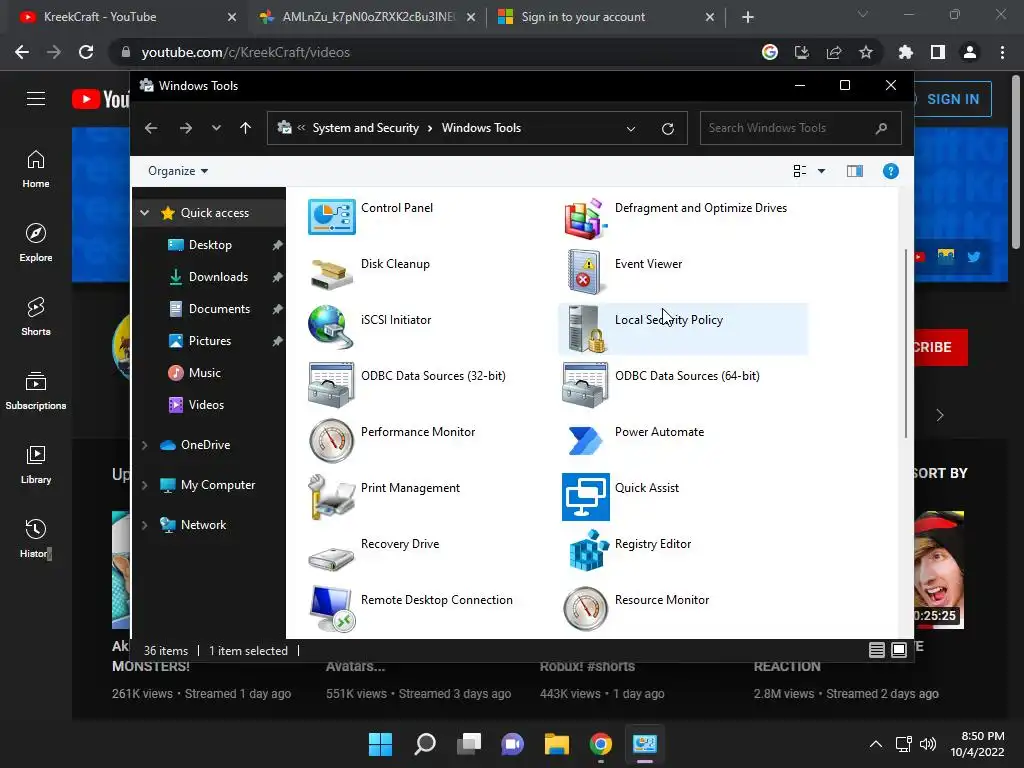Open the Registry Editor cube icon
Screen dimensions: 1024x768
click(588, 551)
